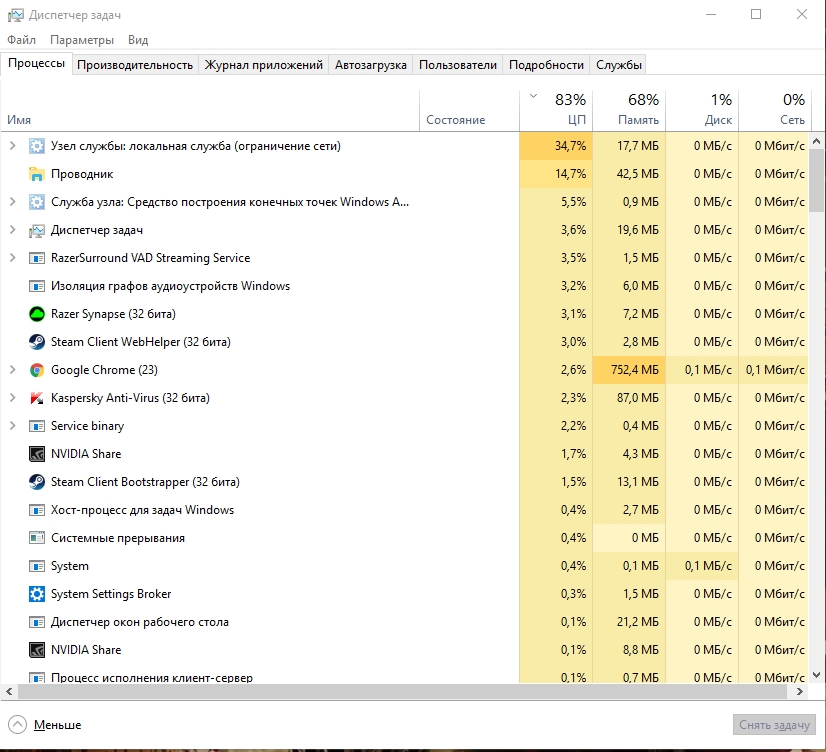Image resolution: width=826 pixels, height=752 pixels.
Task: Click the Google Chrome process icon
Action: coord(37,370)
